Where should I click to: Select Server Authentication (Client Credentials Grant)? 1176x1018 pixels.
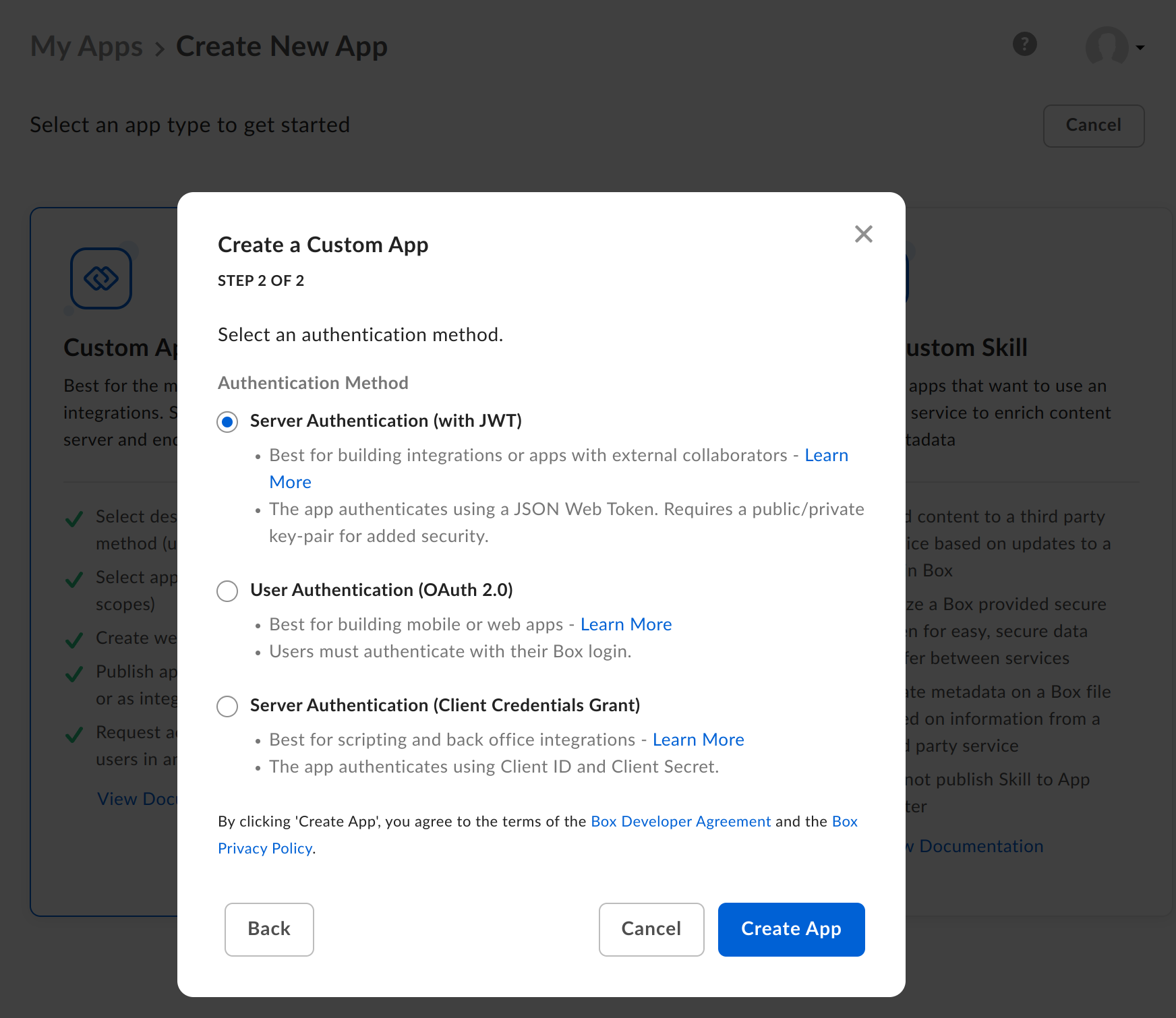(227, 707)
